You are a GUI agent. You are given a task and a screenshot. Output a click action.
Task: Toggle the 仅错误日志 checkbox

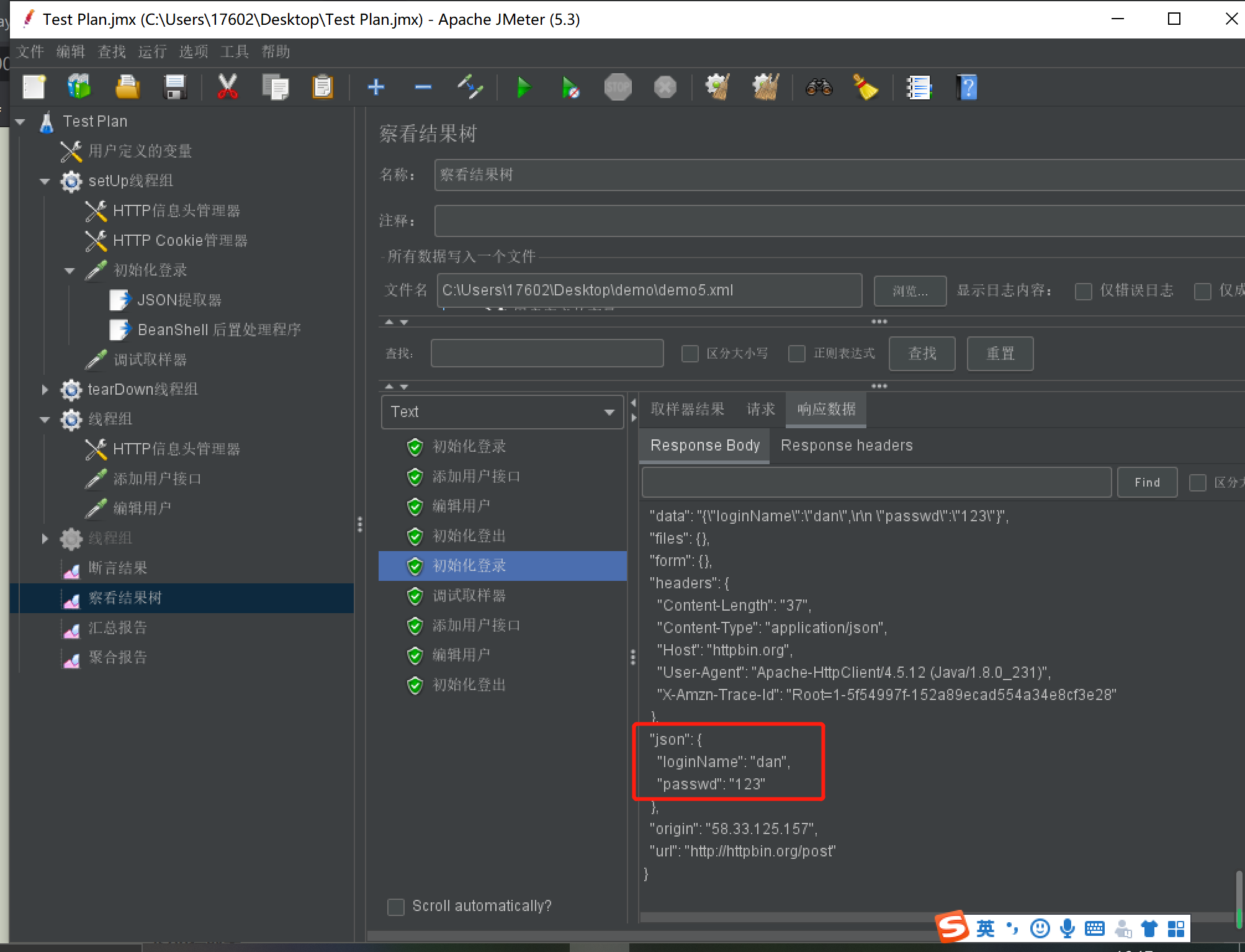point(1084,291)
